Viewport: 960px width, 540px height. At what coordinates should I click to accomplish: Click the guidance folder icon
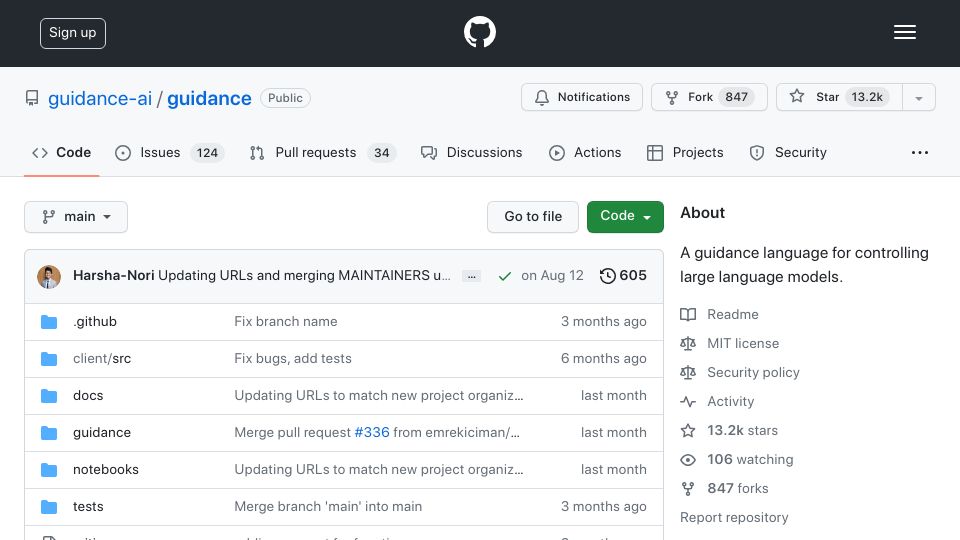point(49,433)
